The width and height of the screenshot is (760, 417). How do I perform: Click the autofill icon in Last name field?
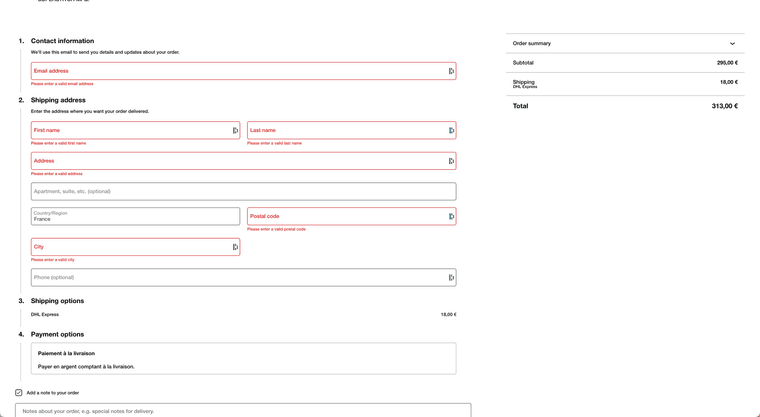pyautogui.click(x=451, y=130)
